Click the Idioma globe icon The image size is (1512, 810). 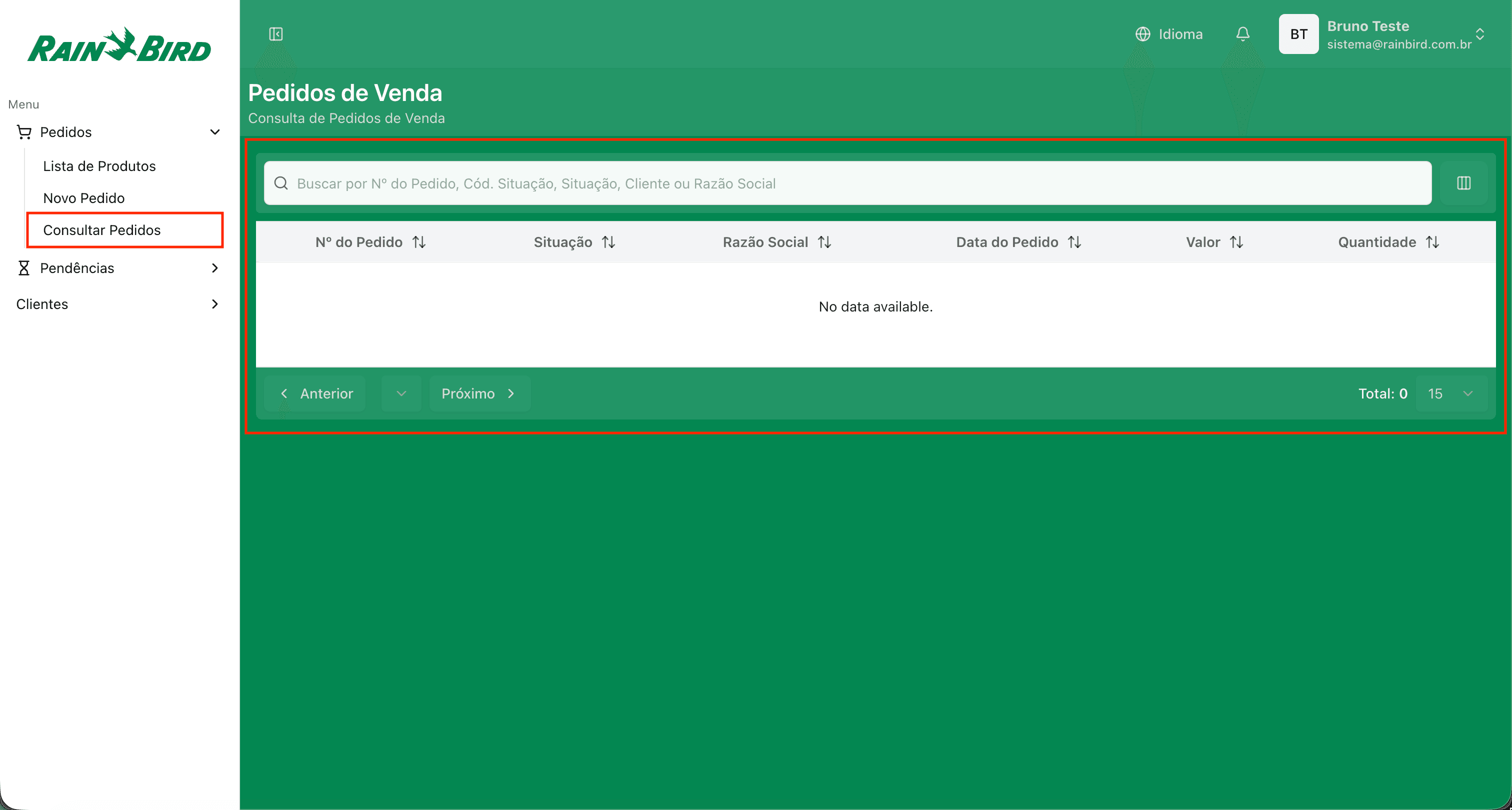[1142, 34]
